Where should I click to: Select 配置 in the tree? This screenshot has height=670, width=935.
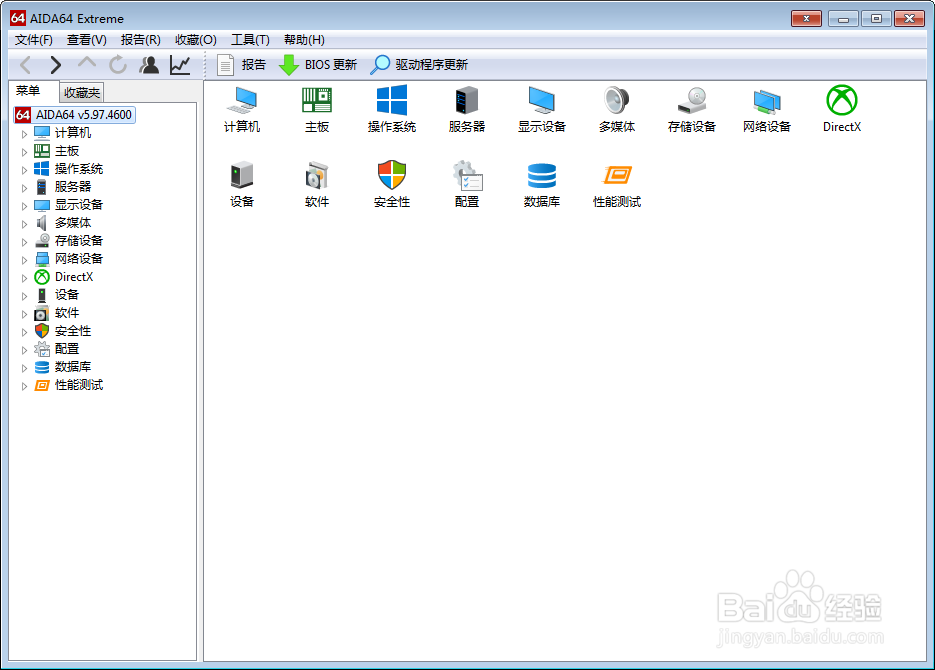point(67,349)
